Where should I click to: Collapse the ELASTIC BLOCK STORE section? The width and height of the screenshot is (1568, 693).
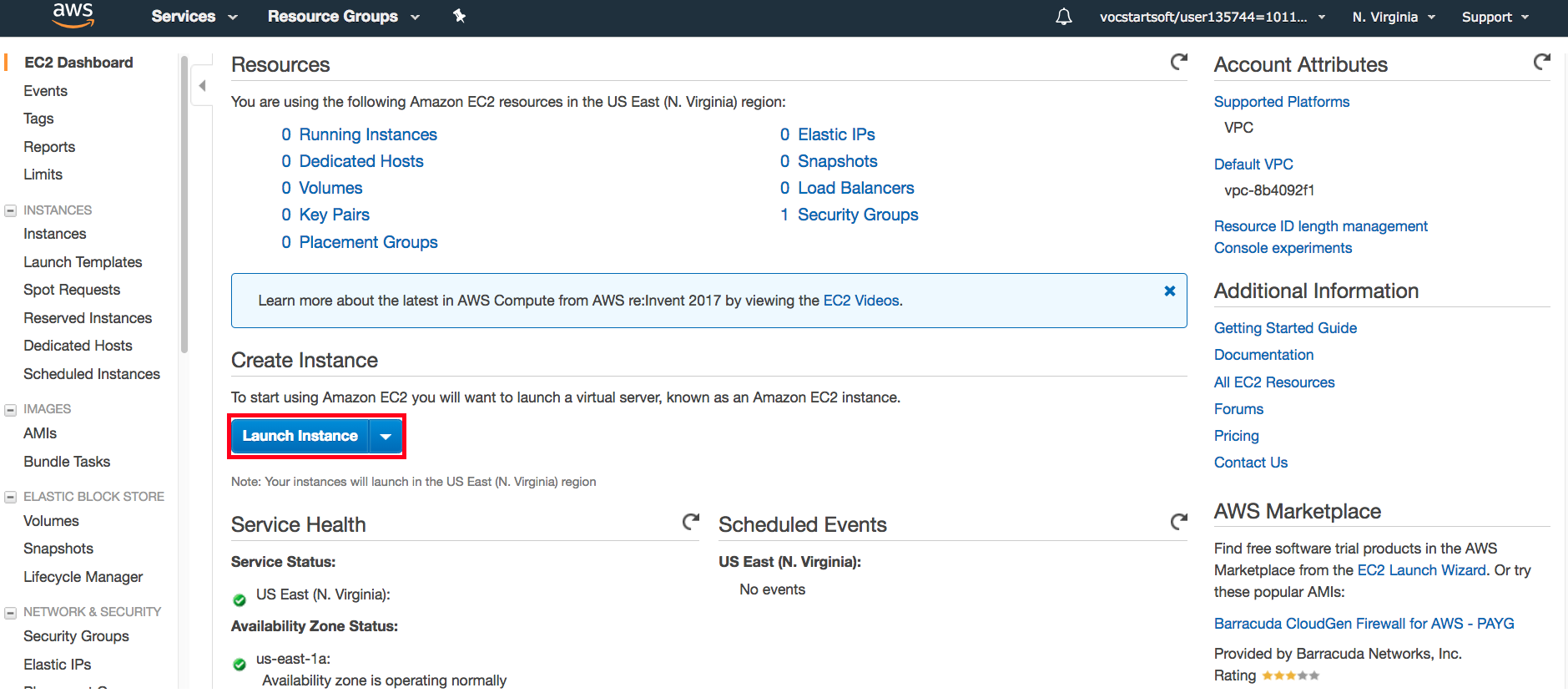(x=11, y=497)
